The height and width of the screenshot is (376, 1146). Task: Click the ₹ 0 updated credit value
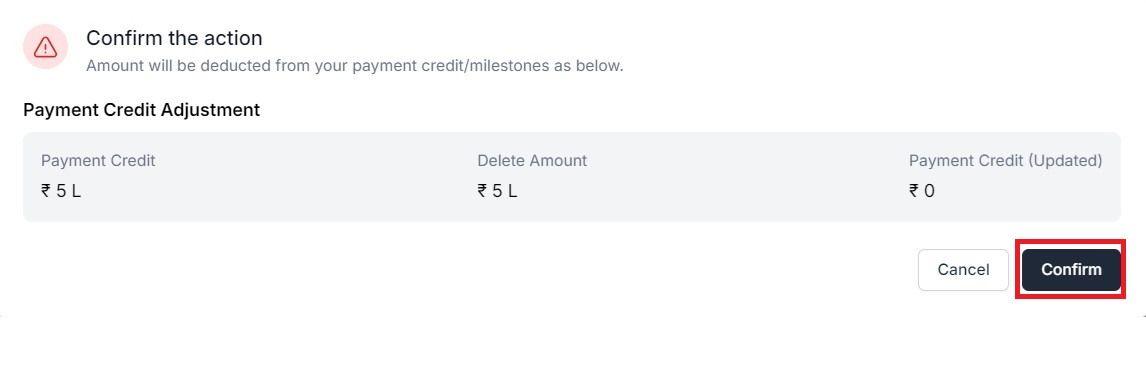pyautogui.click(x=922, y=191)
